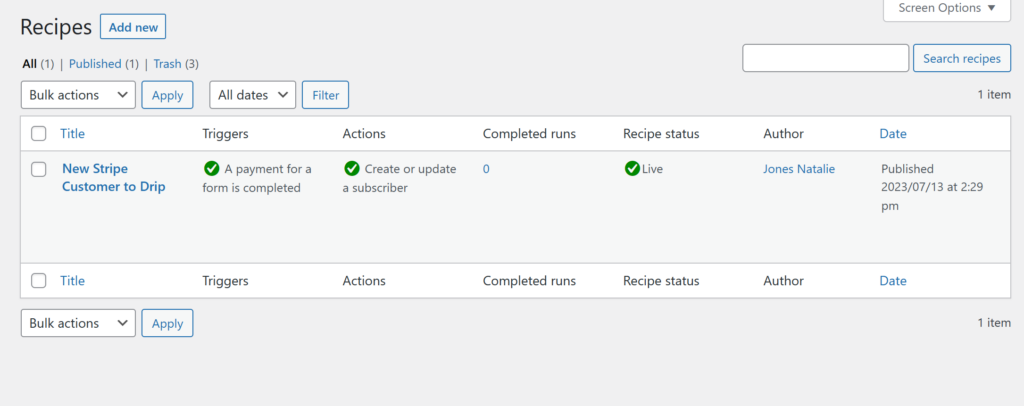Viewport: 1024px width, 406px height.
Task: Select the New Stripe Customer to Drip checkbox
Action: coord(39,169)
